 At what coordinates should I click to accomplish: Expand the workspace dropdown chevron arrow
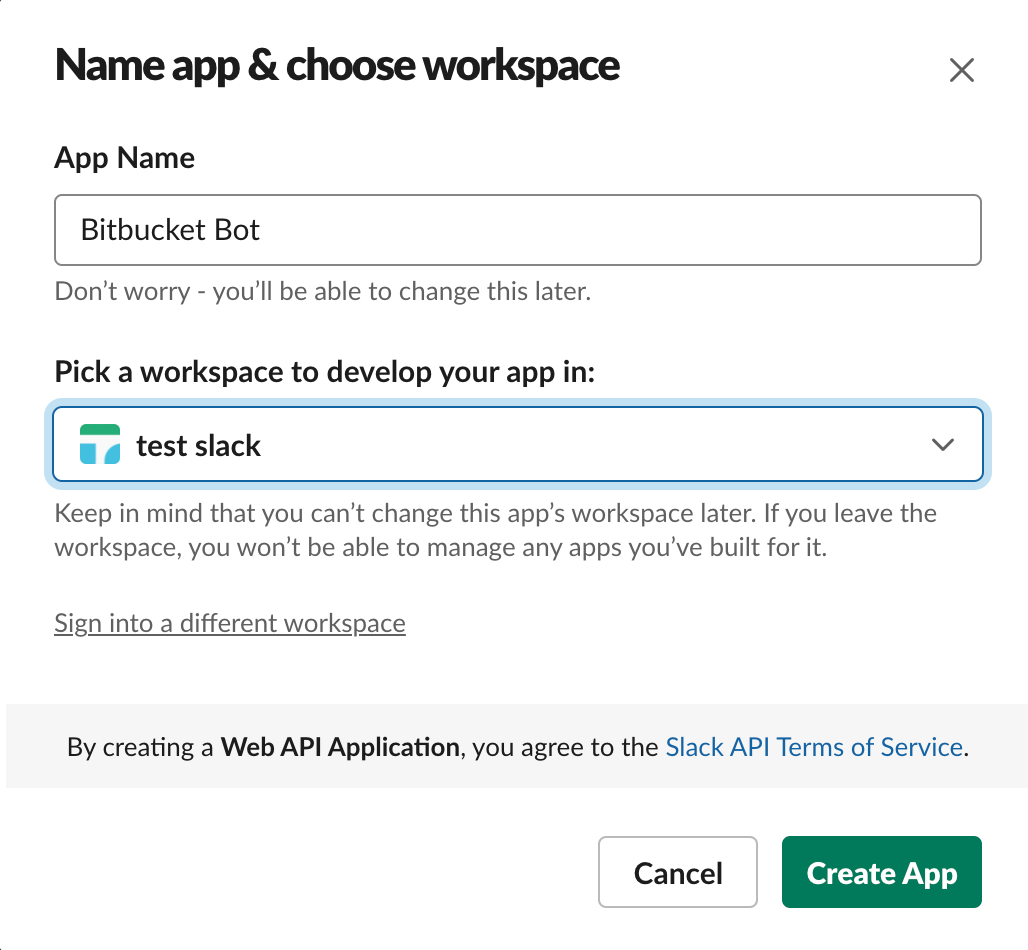(942, 445)
